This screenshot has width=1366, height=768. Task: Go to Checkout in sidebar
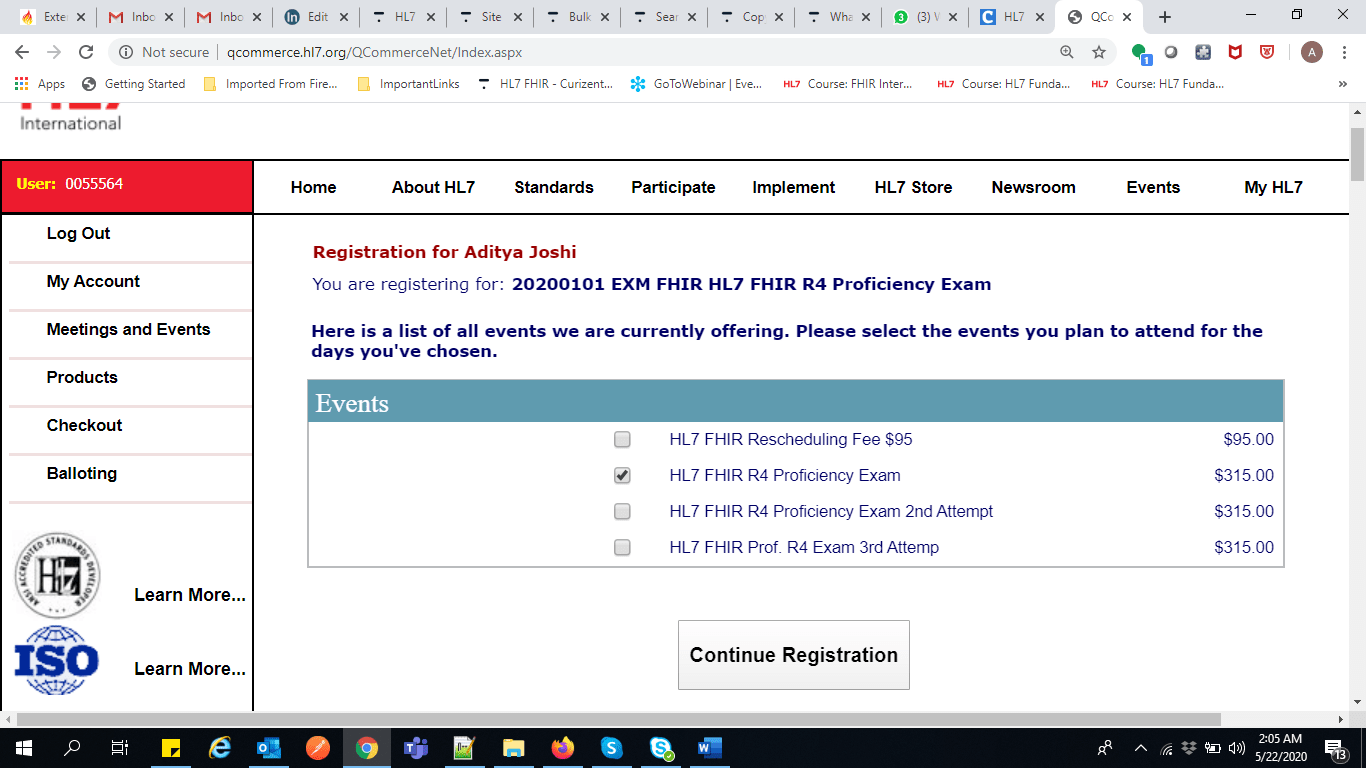tap(84, 425)
